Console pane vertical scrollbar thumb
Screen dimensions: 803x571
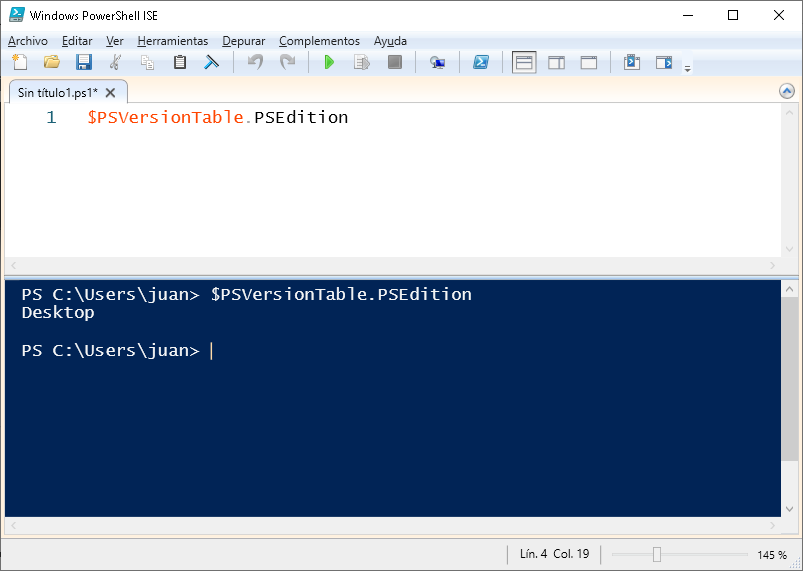[x=789, y=379]
